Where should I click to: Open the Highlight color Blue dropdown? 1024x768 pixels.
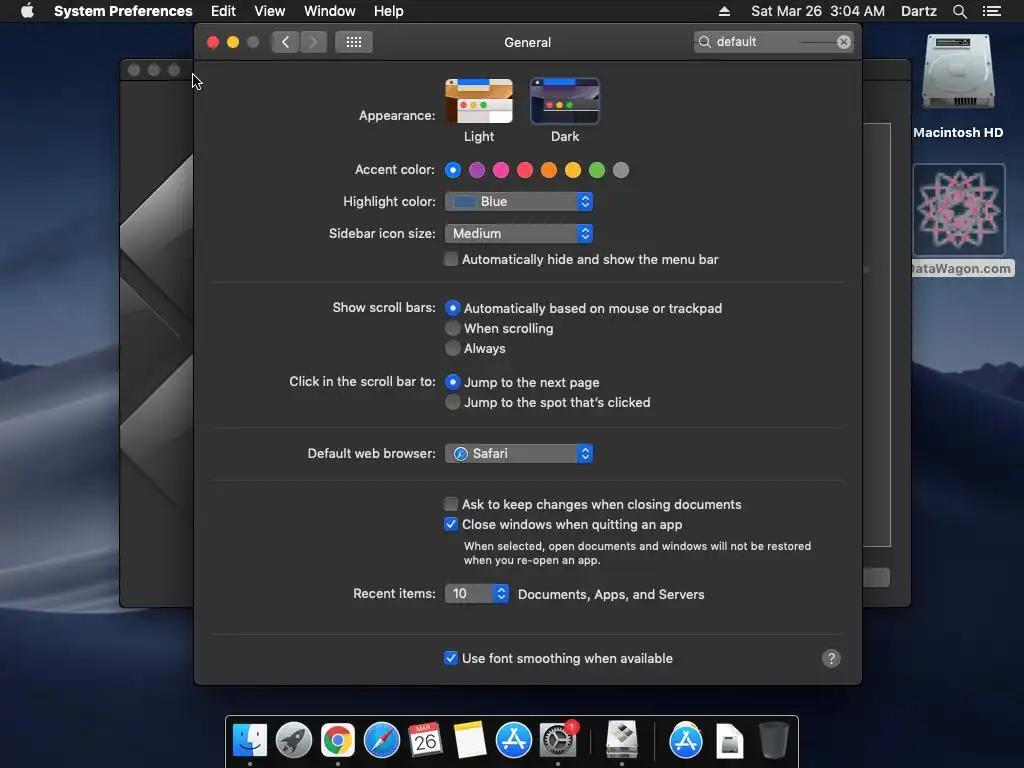click(519, 201)
